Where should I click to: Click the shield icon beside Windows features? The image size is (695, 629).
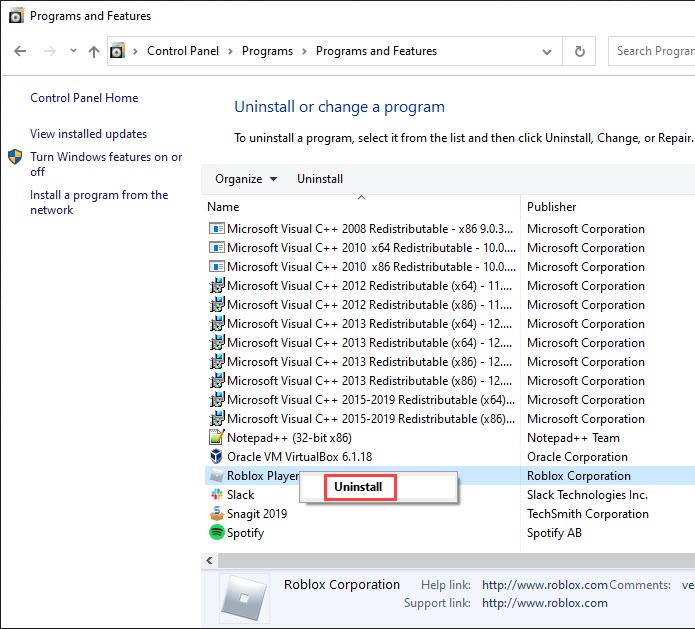coord(15,157)
